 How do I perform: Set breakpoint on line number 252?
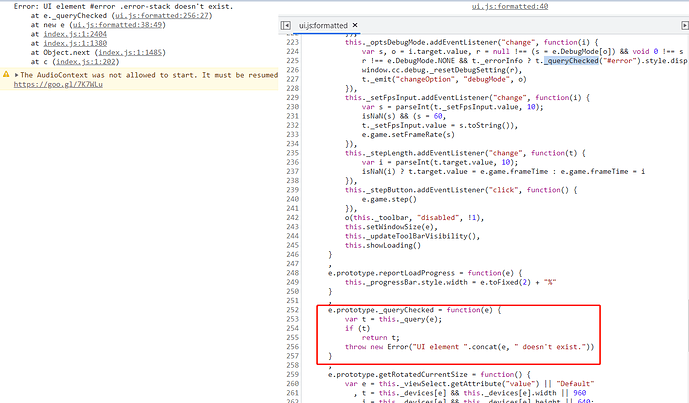(292, 310)
